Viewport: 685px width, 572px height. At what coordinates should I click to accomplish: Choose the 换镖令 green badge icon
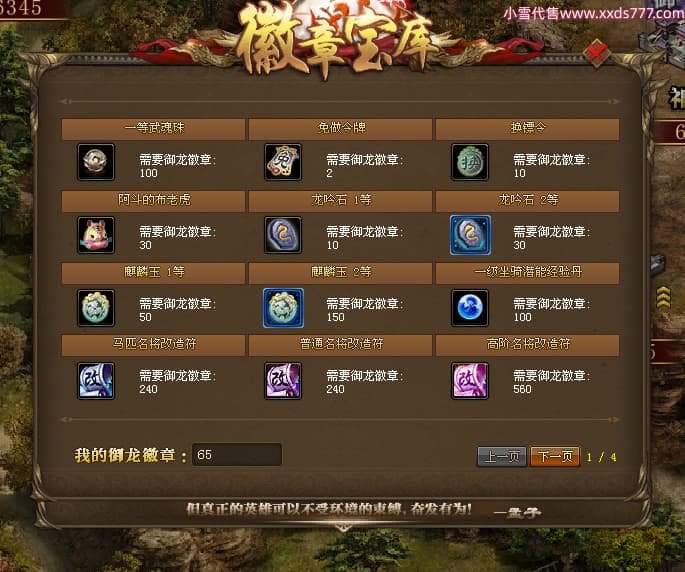coord(470,162)
